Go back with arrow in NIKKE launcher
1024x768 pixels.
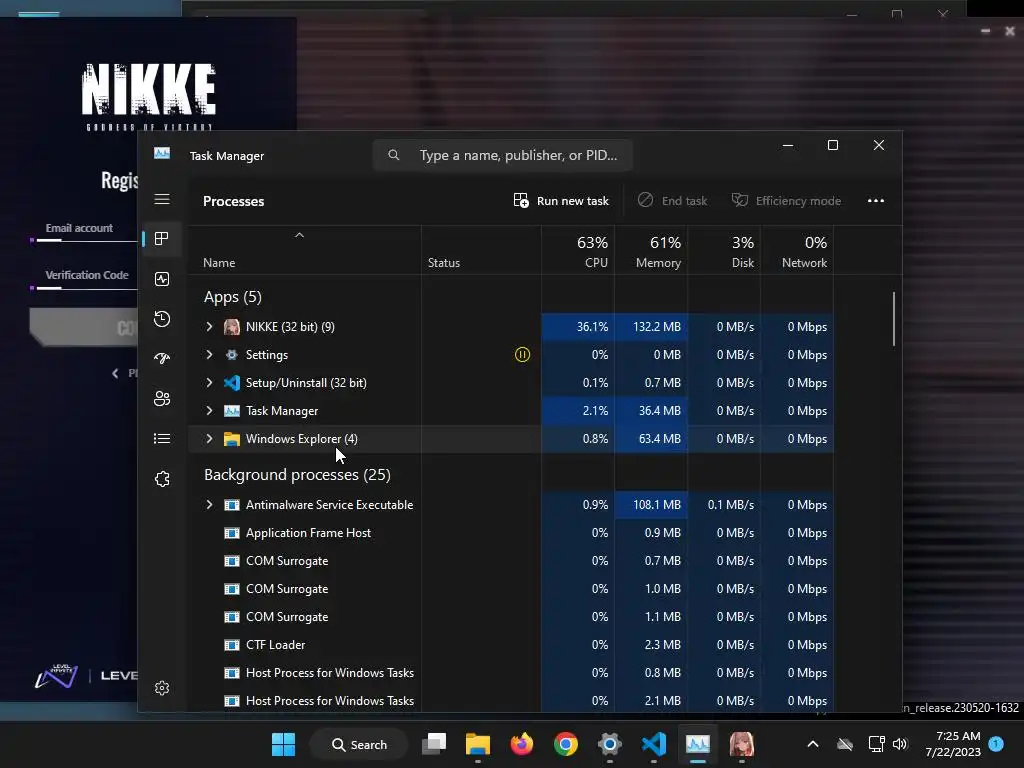coord(115,373)
